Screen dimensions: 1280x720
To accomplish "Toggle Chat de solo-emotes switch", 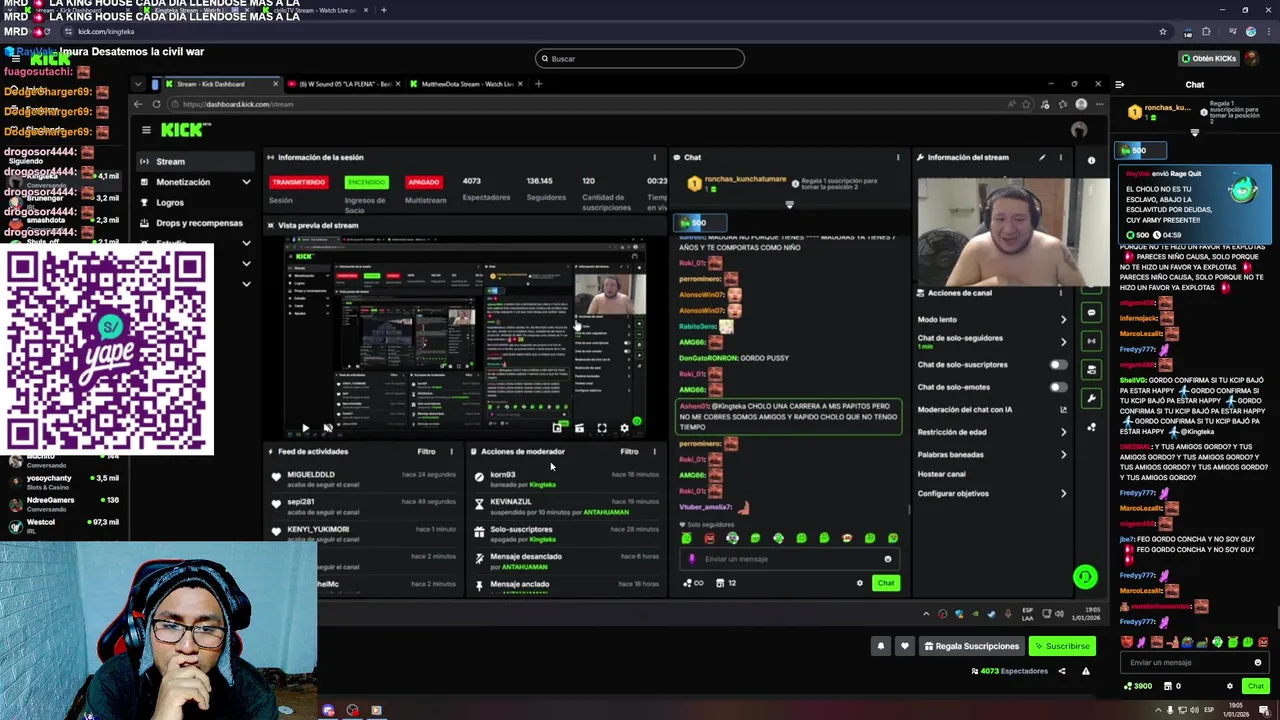I will [x=1057, y=387].
